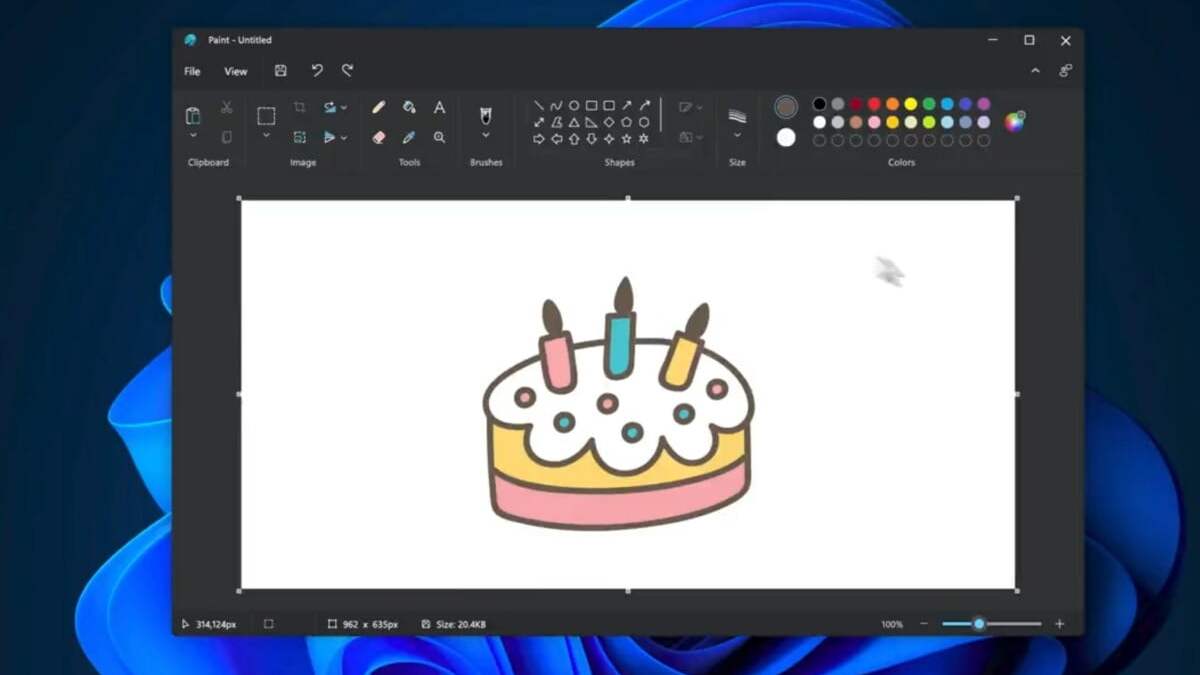The width and height of the screenshot is (1200, 675).
Task: Expand the Brushes dropdown arrow
Action: coord(486,135)
